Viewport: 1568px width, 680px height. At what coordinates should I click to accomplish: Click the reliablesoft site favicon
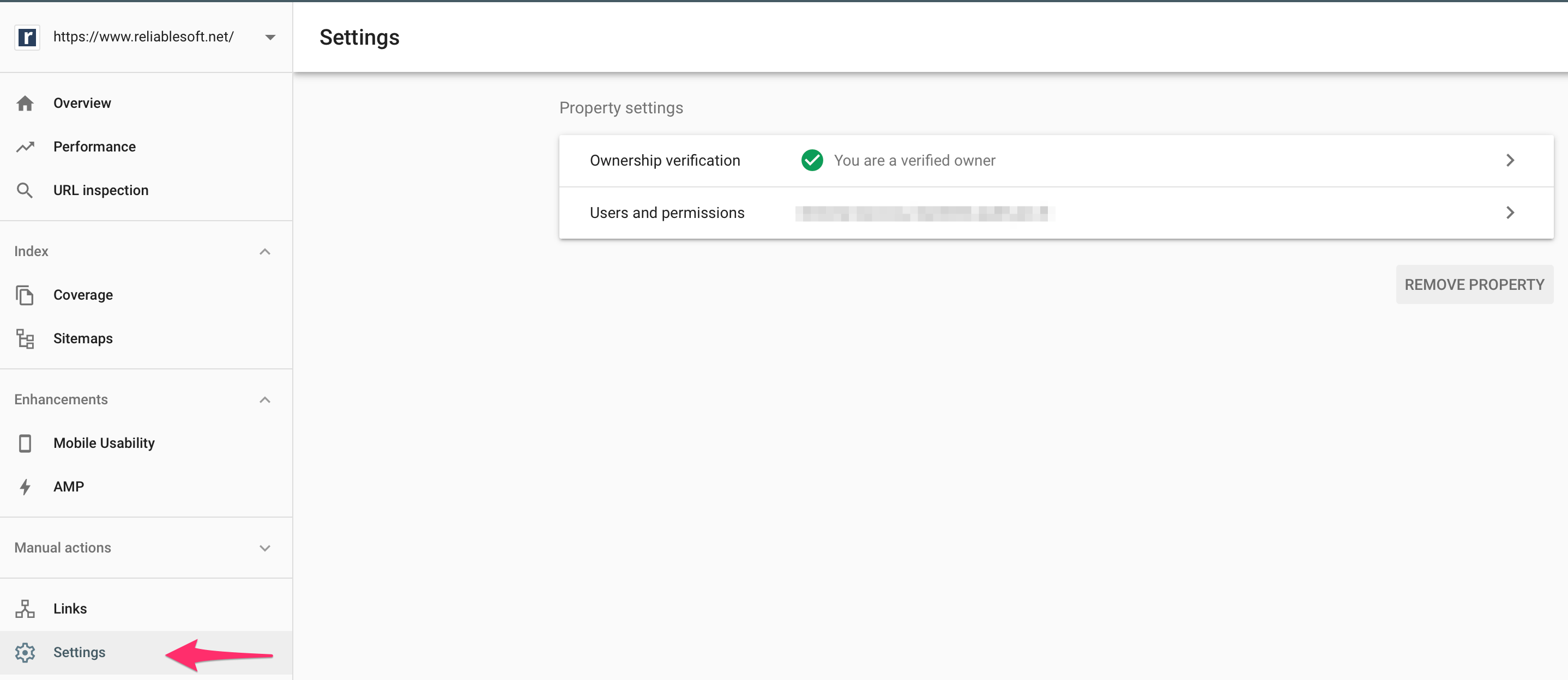27,37
